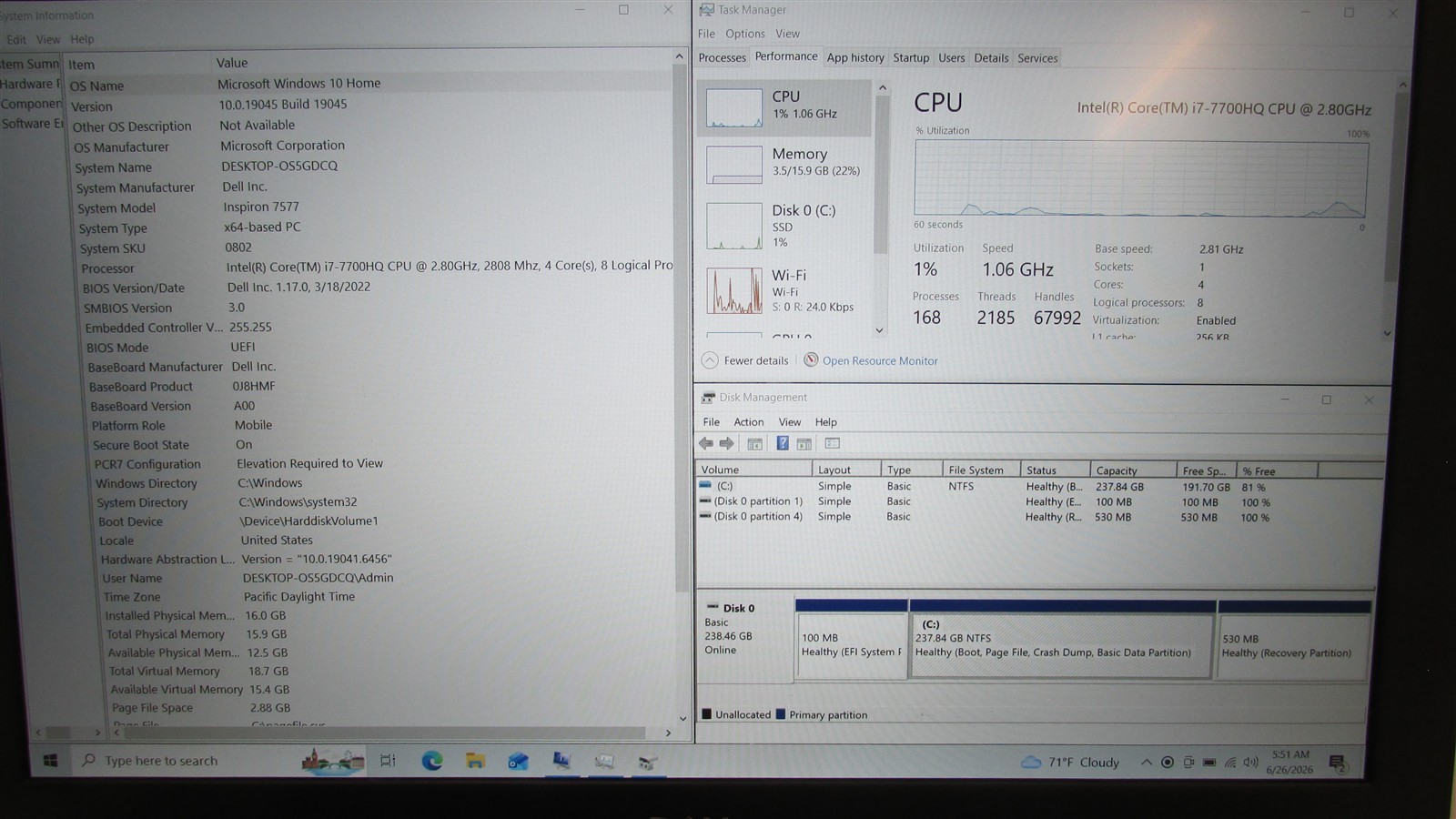1456x819 pixels.
Task: Switch to System Information taskbar icon
Action: click(x=561, y=761)
